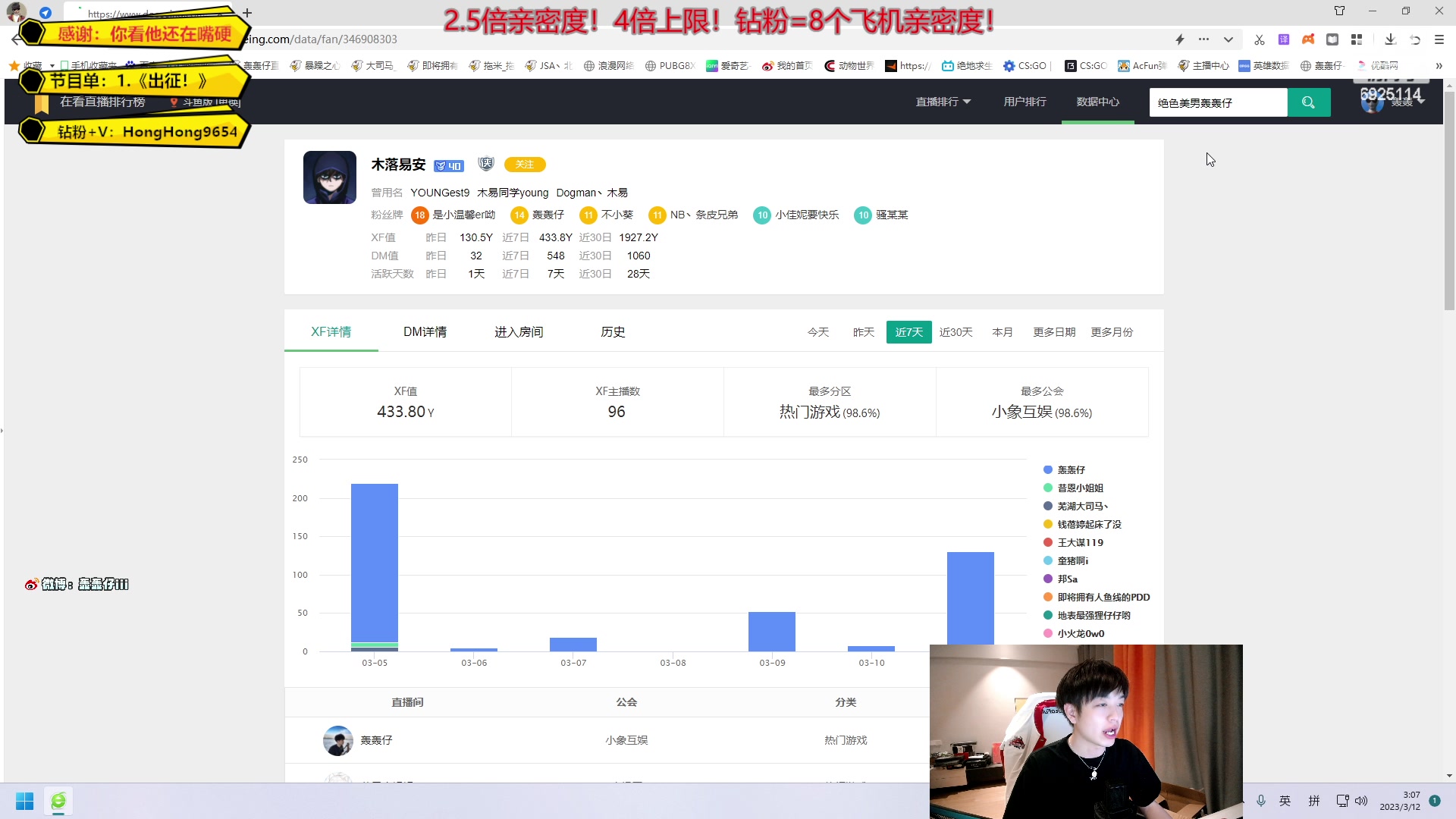Open the Windows Start button
Image resolution: width=1456 pixels, height=819 pixels.
(25, 801)
